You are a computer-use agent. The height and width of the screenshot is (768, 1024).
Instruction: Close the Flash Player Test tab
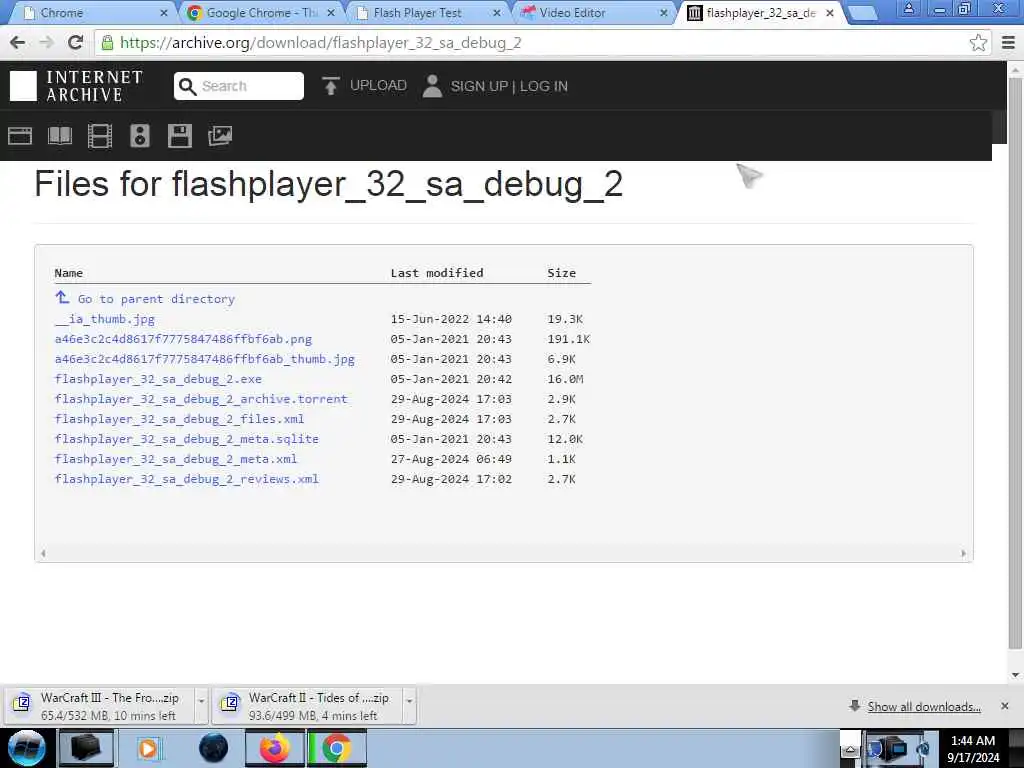point(497,12)
